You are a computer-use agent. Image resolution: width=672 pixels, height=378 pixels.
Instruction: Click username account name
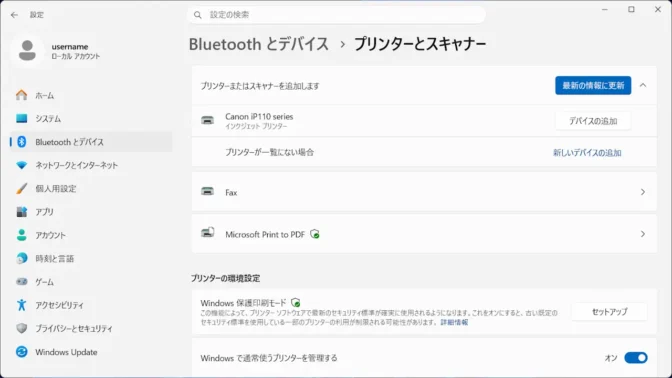click(x=70, y=46)
